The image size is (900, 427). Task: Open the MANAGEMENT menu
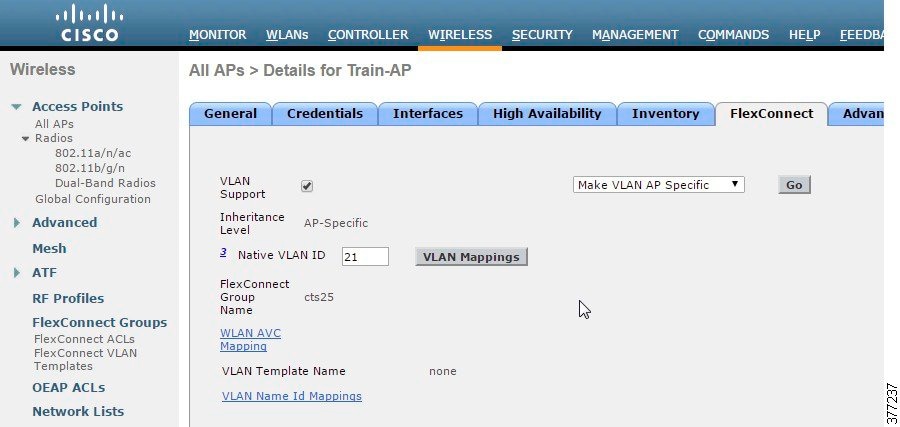click(x=635, y=34)
